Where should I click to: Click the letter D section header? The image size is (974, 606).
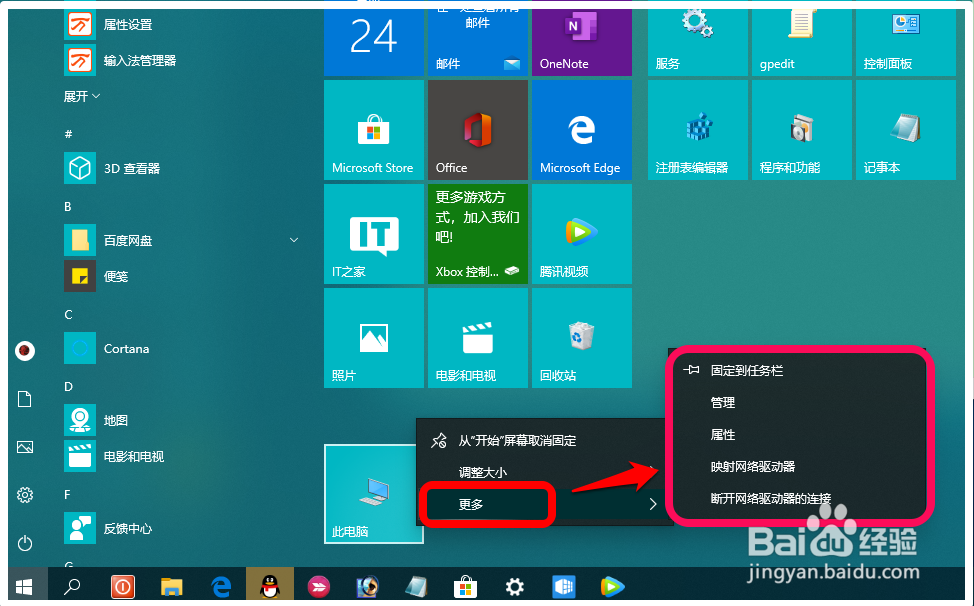(x=68, y=386)
